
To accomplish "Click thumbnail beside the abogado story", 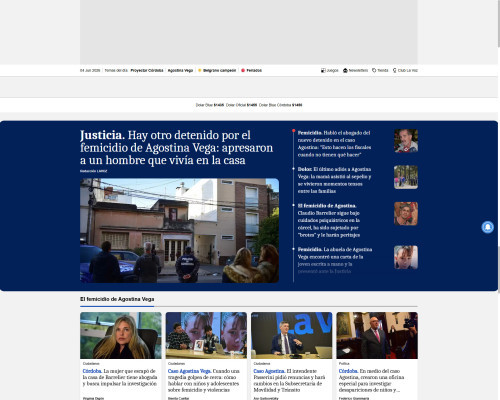I will (x=406, y=141).
